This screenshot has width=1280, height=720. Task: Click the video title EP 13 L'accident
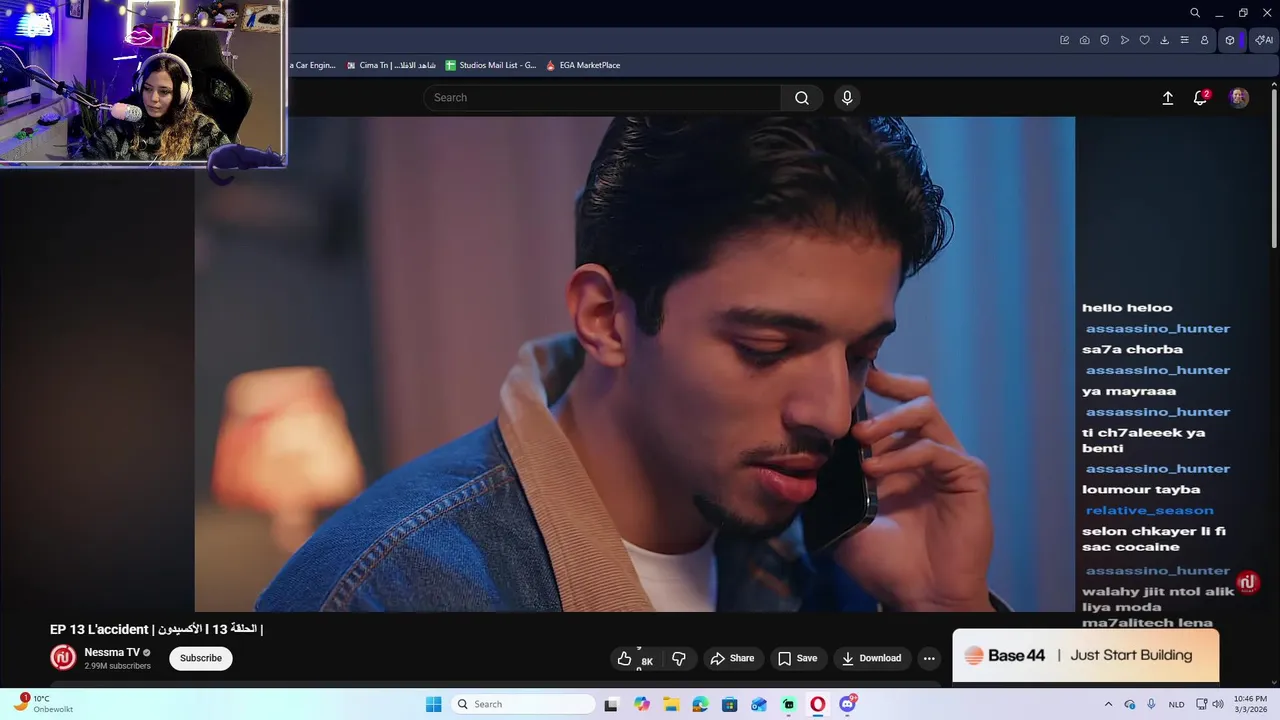pos(156,629)
